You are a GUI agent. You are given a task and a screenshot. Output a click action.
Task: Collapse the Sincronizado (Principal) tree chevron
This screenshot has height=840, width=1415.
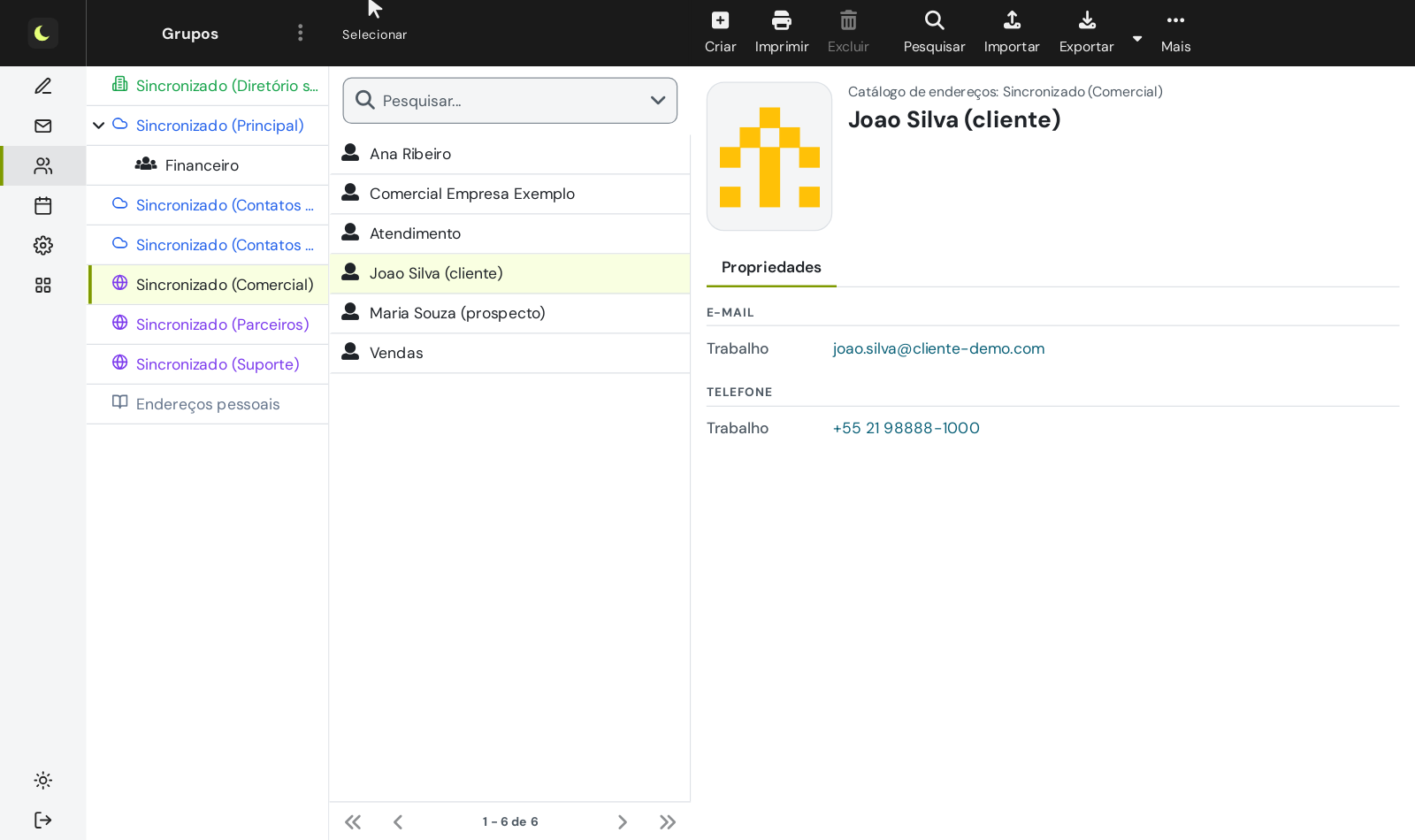point(99,126)
